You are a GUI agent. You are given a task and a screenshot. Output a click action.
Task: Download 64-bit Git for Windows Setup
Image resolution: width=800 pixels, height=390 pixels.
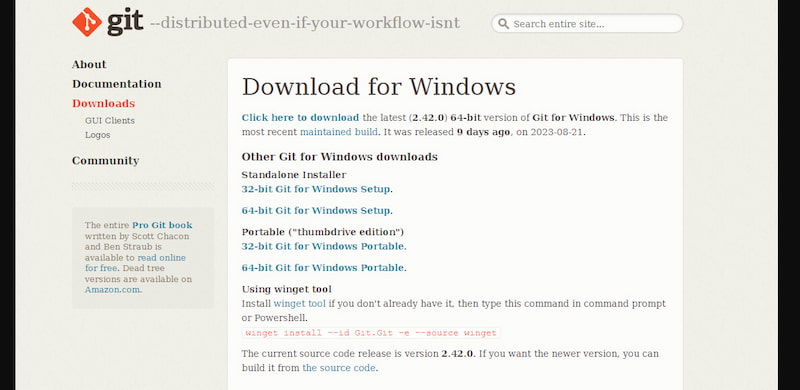[x=316, y=210]
